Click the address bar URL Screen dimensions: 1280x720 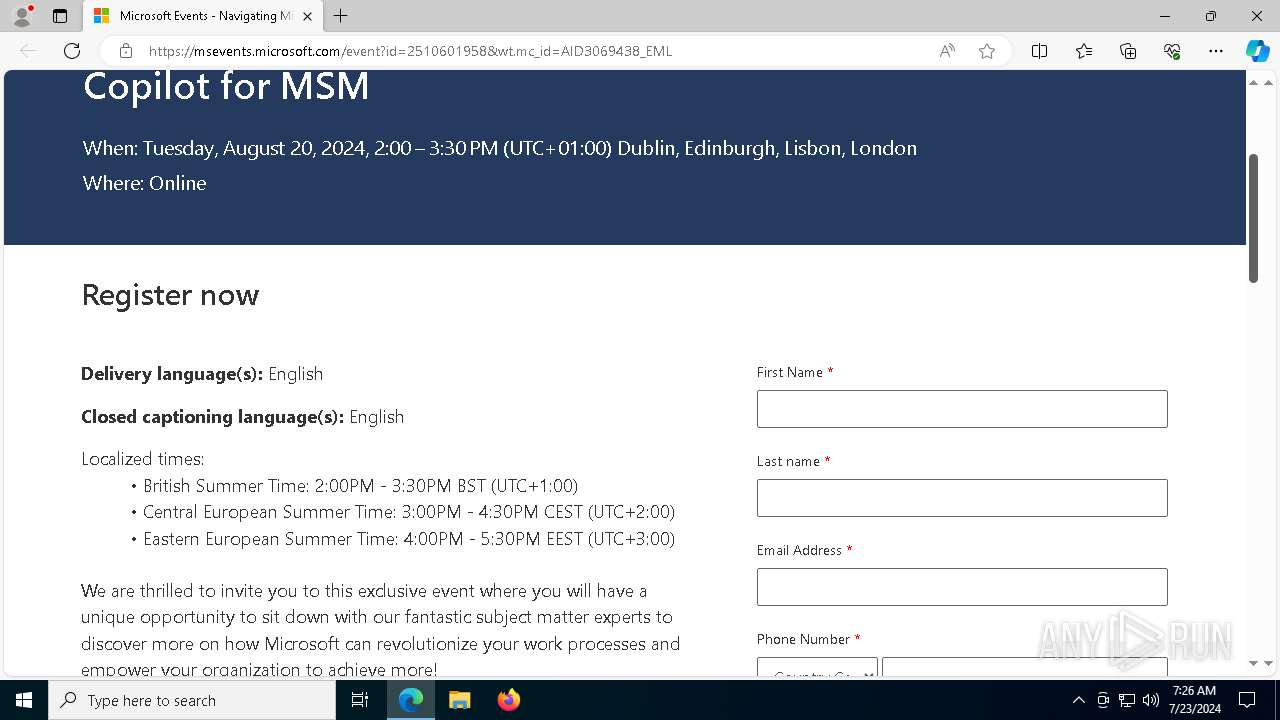pos(410,51)
